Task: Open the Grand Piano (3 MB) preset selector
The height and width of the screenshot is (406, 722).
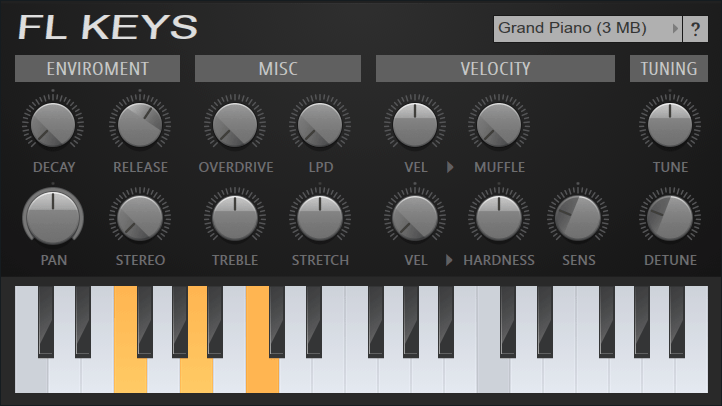Action: point(588,29)
